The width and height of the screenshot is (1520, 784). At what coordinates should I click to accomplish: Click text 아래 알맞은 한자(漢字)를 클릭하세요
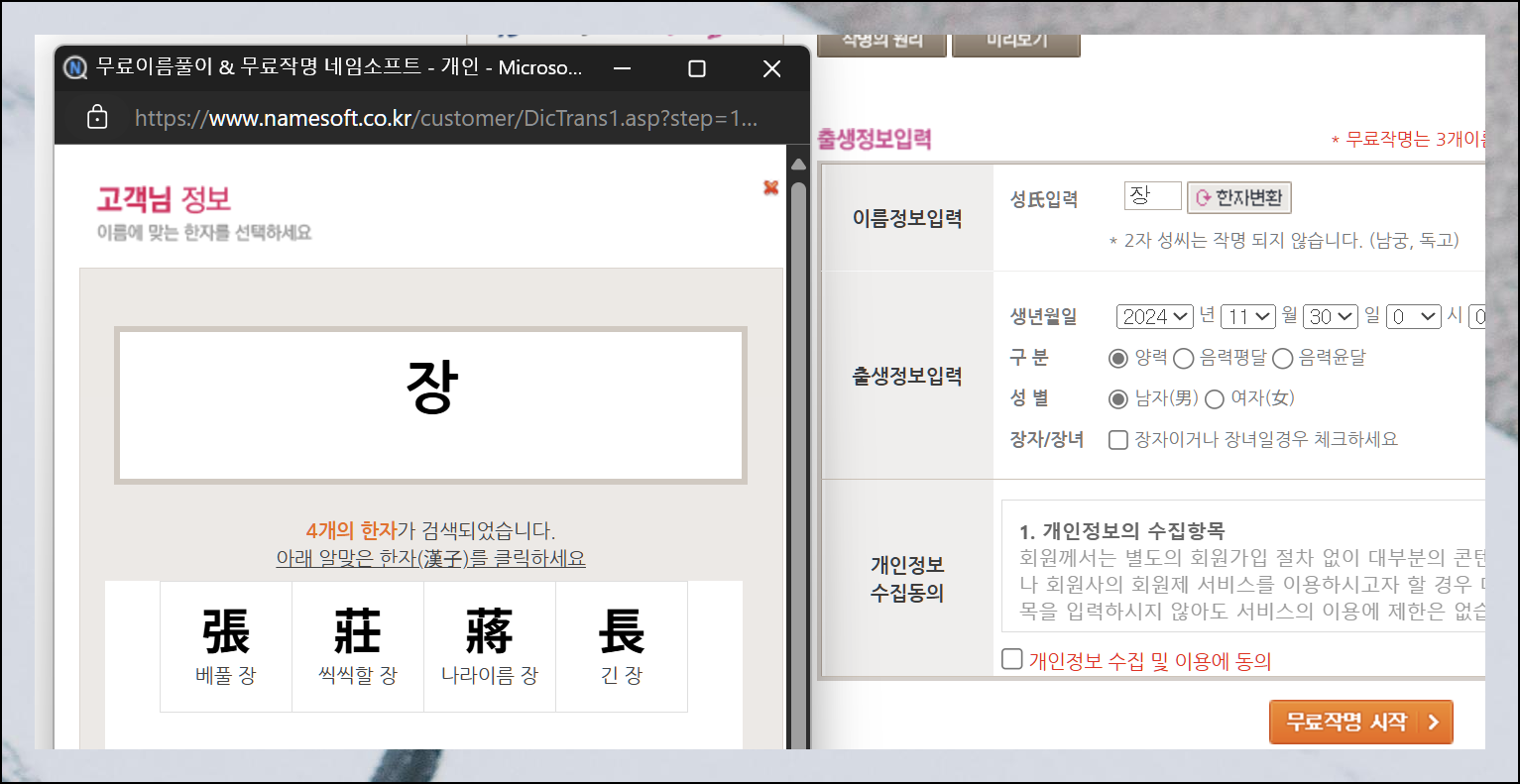[430, 558]
